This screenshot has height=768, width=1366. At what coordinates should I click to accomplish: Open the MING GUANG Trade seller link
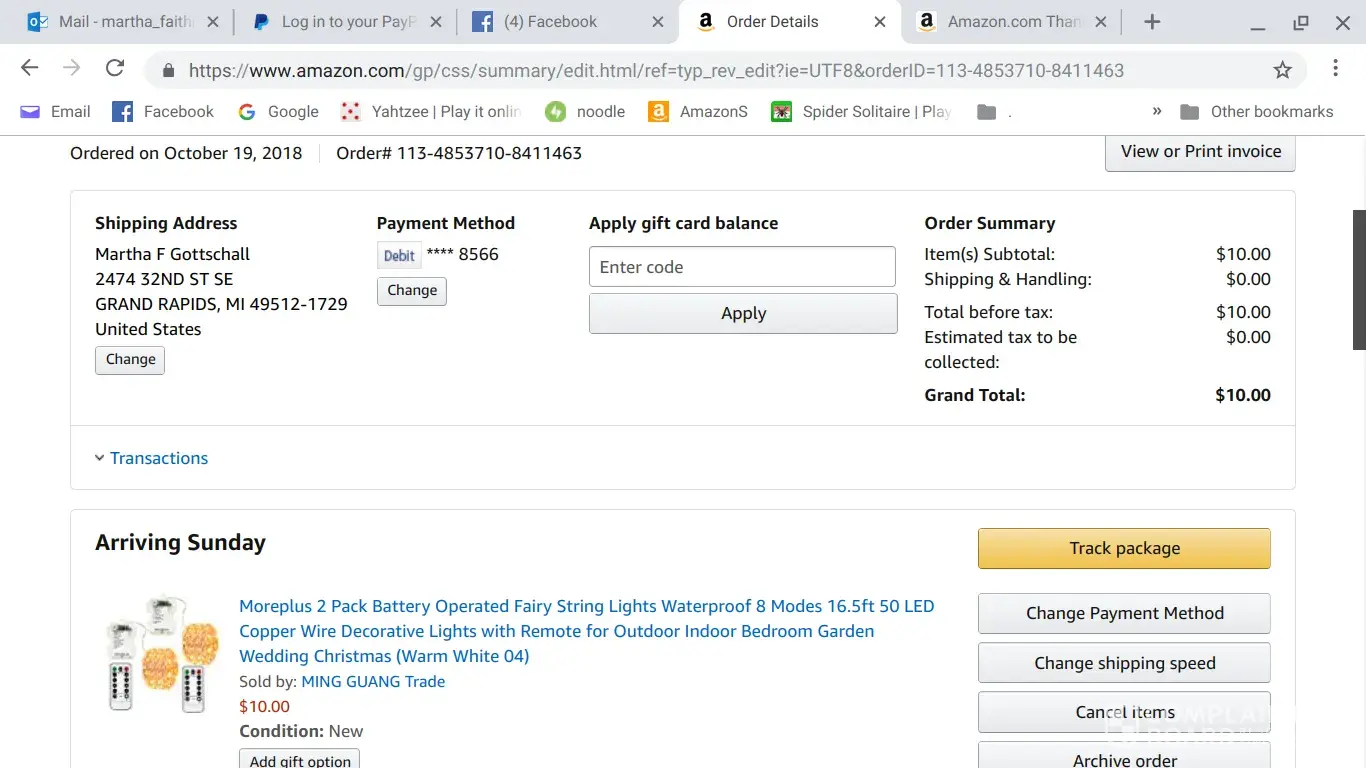point(373,681)
